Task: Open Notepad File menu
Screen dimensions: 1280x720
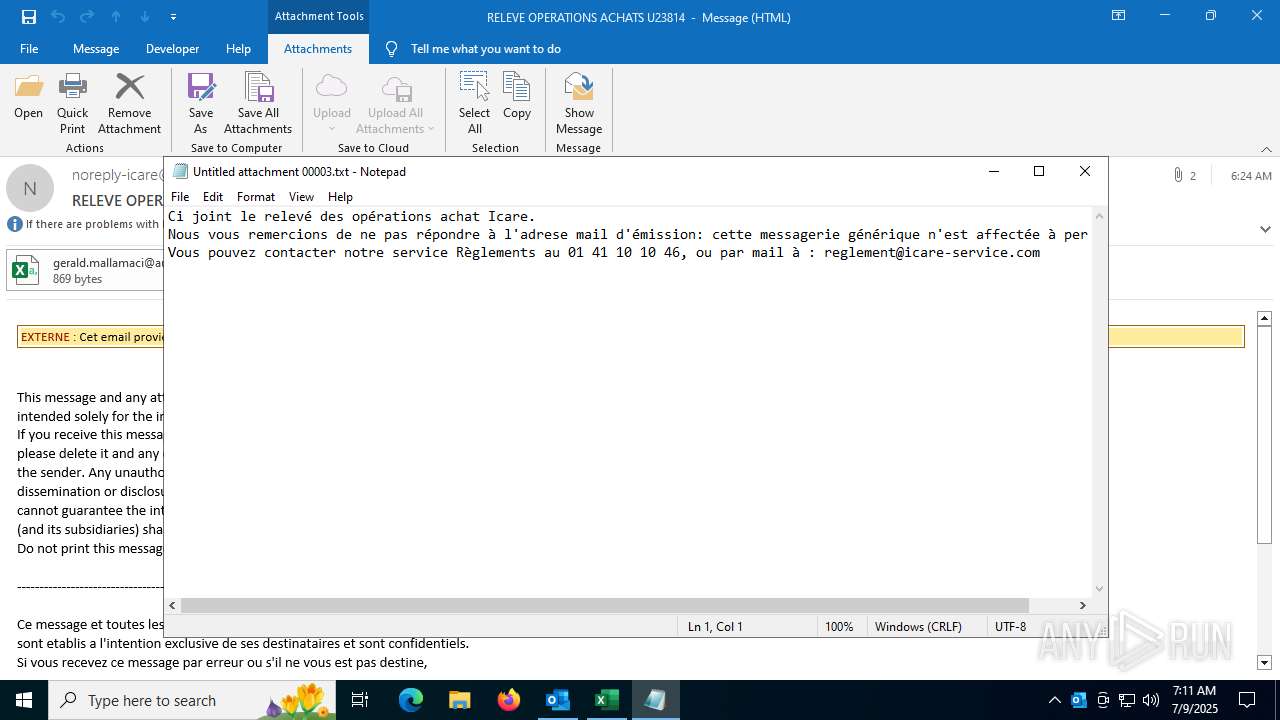Action: (x=180, y=197)
